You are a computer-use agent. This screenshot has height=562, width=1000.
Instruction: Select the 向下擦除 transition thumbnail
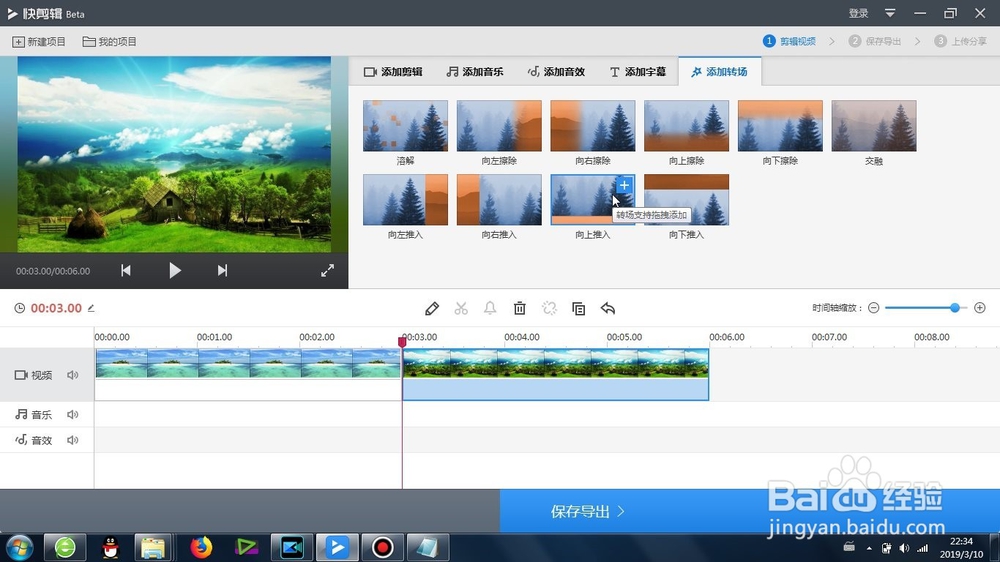point(780,126)
